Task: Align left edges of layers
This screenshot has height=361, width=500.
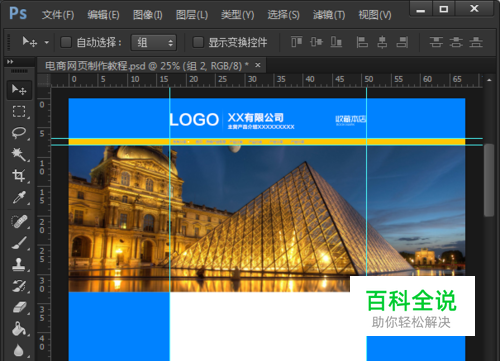Action: [x=362, y=42]
